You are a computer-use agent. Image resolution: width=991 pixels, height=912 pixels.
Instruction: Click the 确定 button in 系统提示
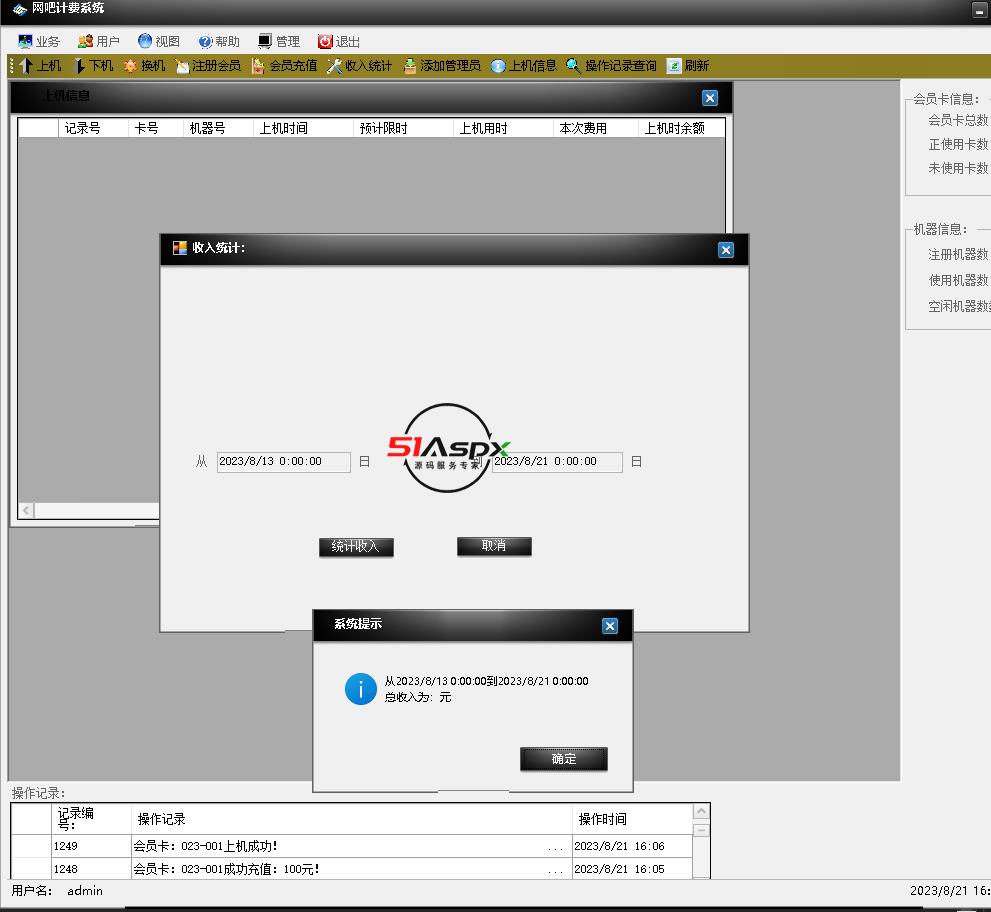click(564, 758)
